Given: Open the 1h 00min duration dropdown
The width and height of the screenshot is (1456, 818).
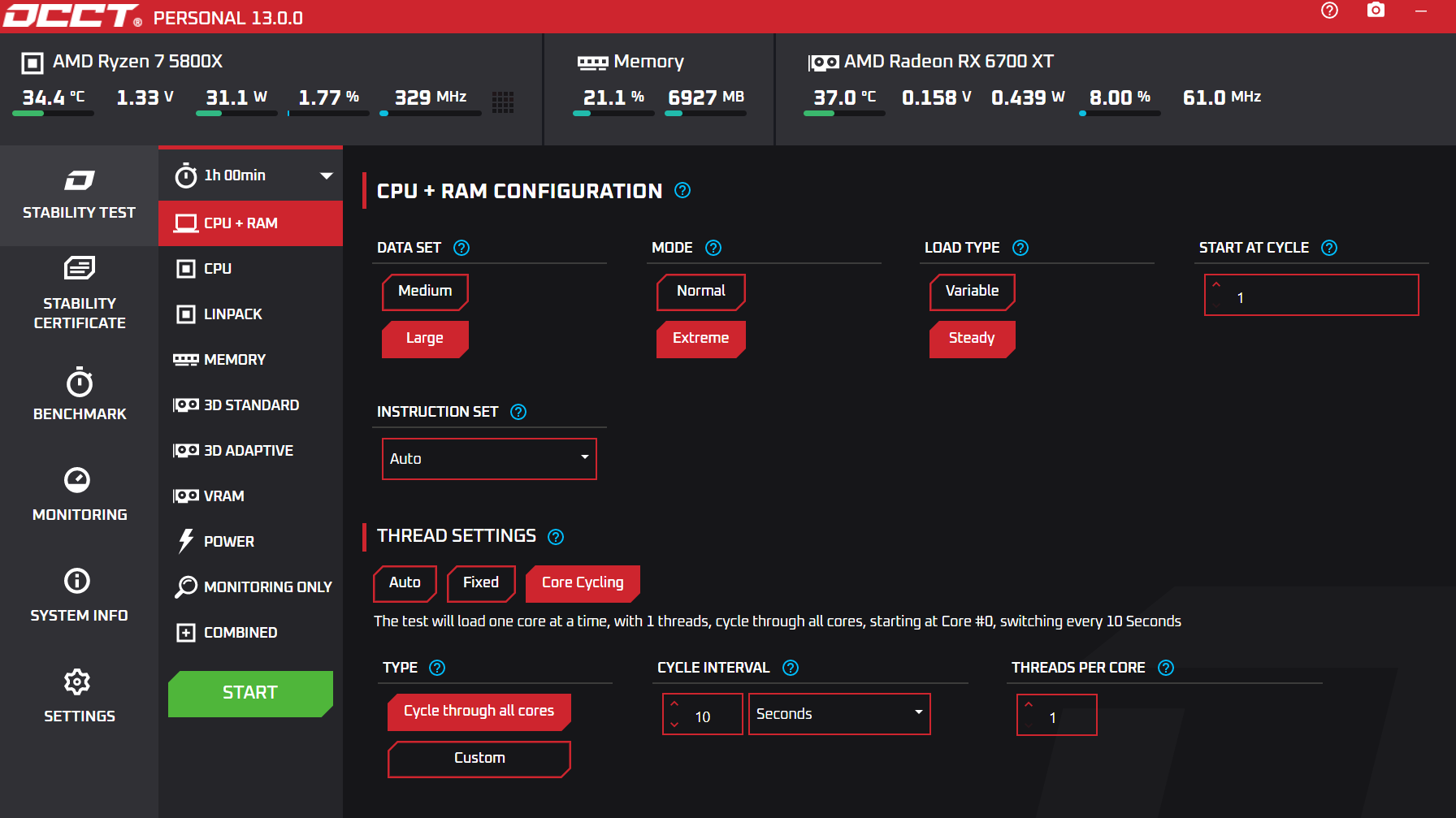Looking at the screenshot, I should [250, 175].
